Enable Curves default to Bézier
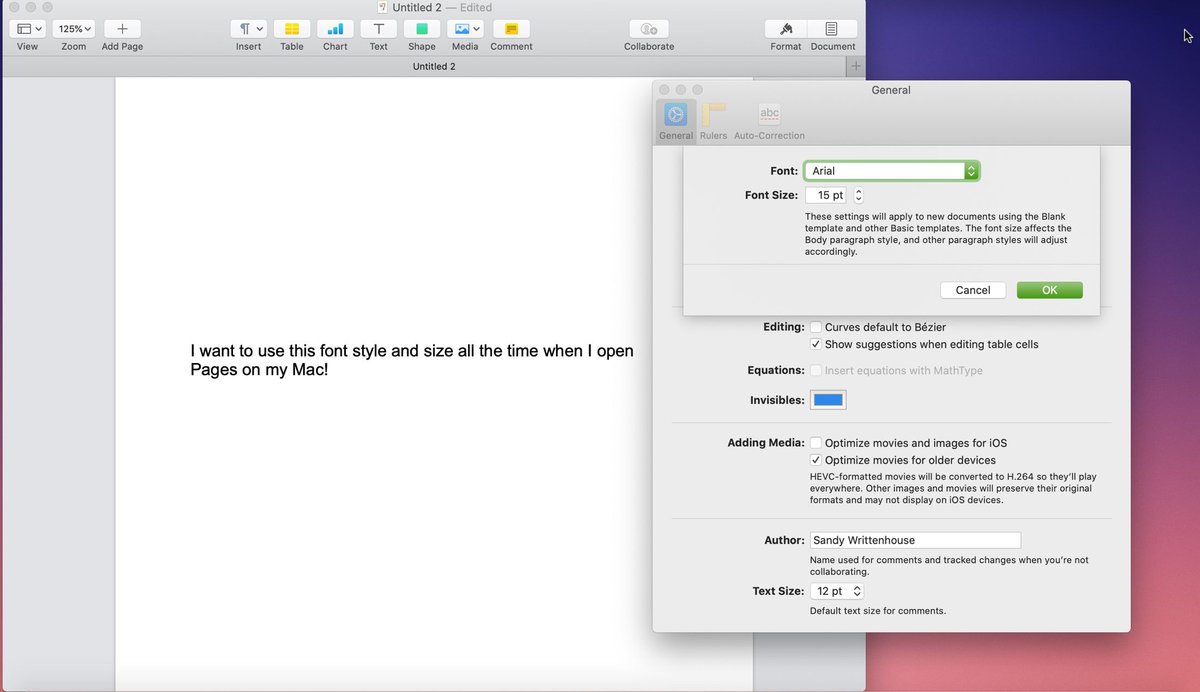 (x=816, y=327)
